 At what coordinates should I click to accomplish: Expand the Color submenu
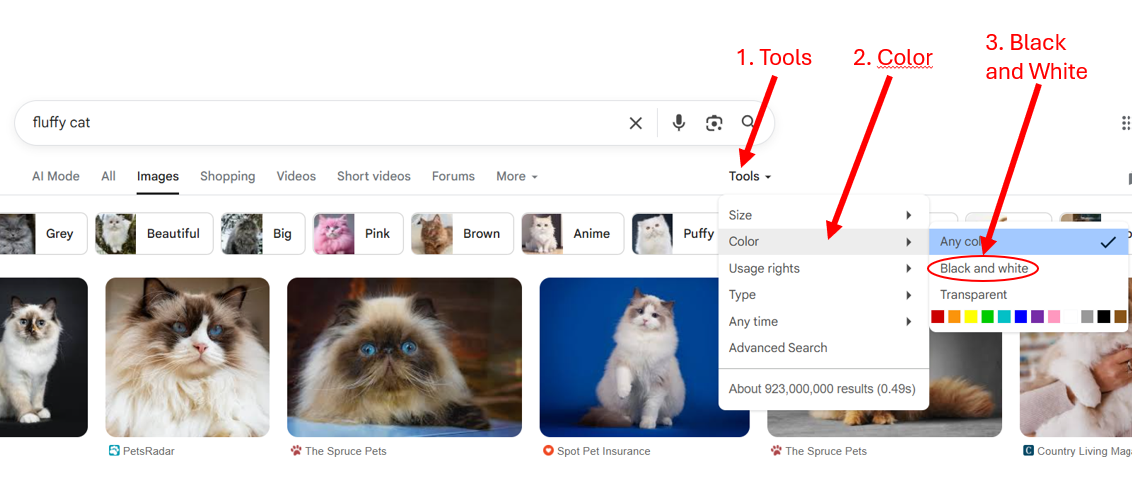(823, 242)
